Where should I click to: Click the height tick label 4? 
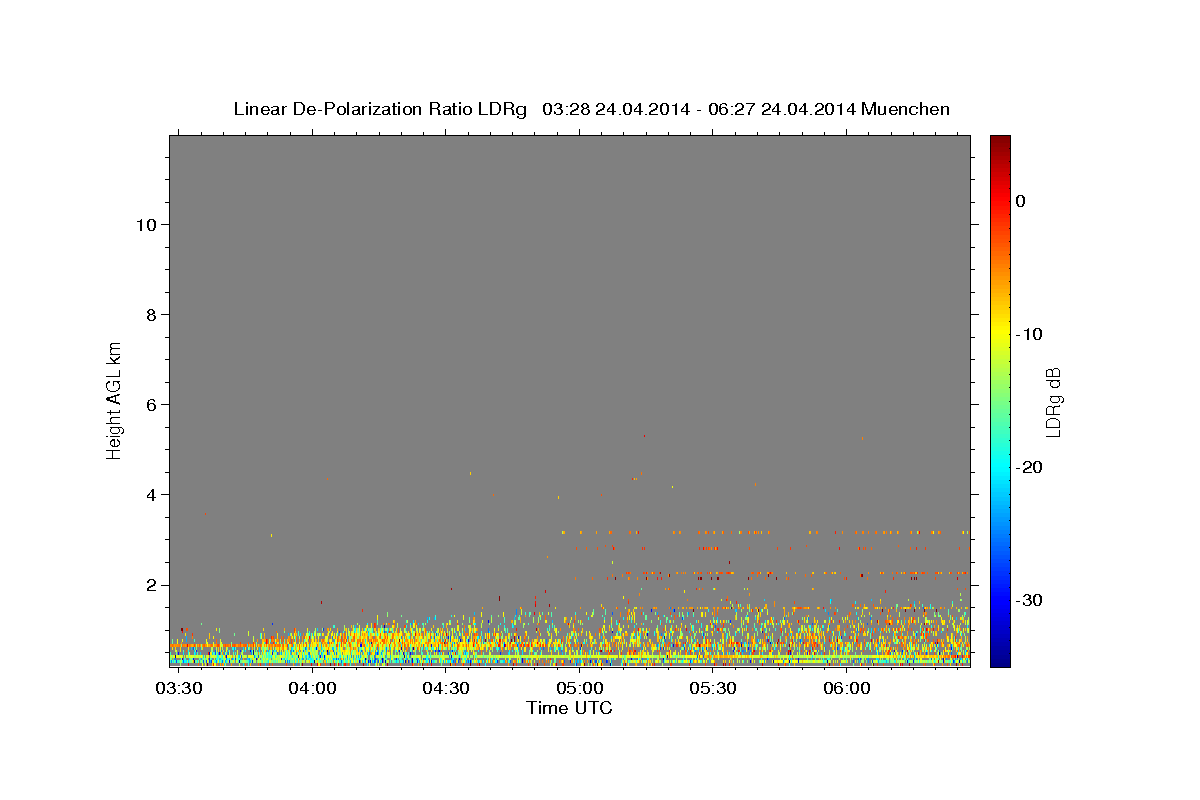151,495
